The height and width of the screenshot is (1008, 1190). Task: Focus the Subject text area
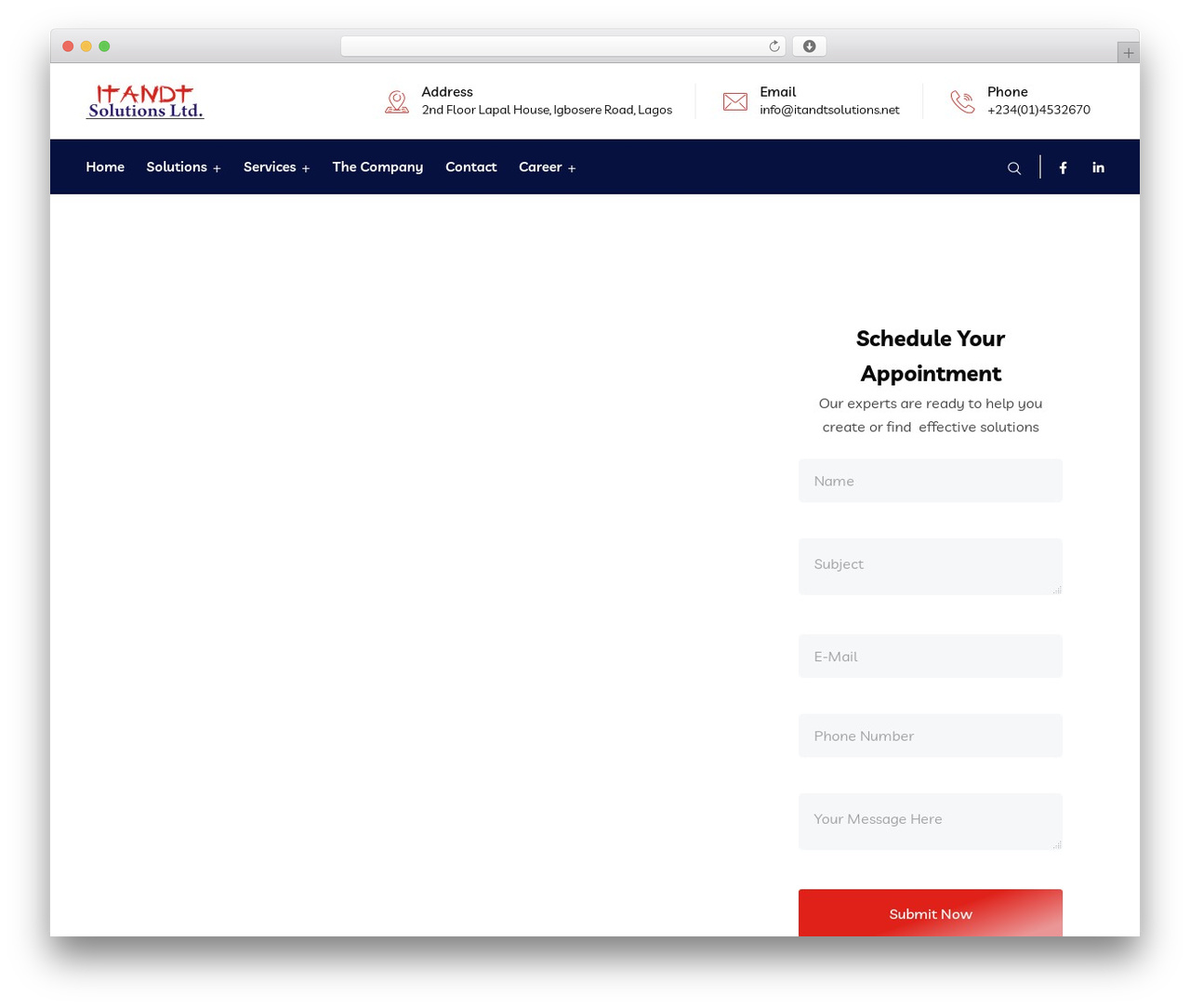pyautogui.click(x=931, y=566)
